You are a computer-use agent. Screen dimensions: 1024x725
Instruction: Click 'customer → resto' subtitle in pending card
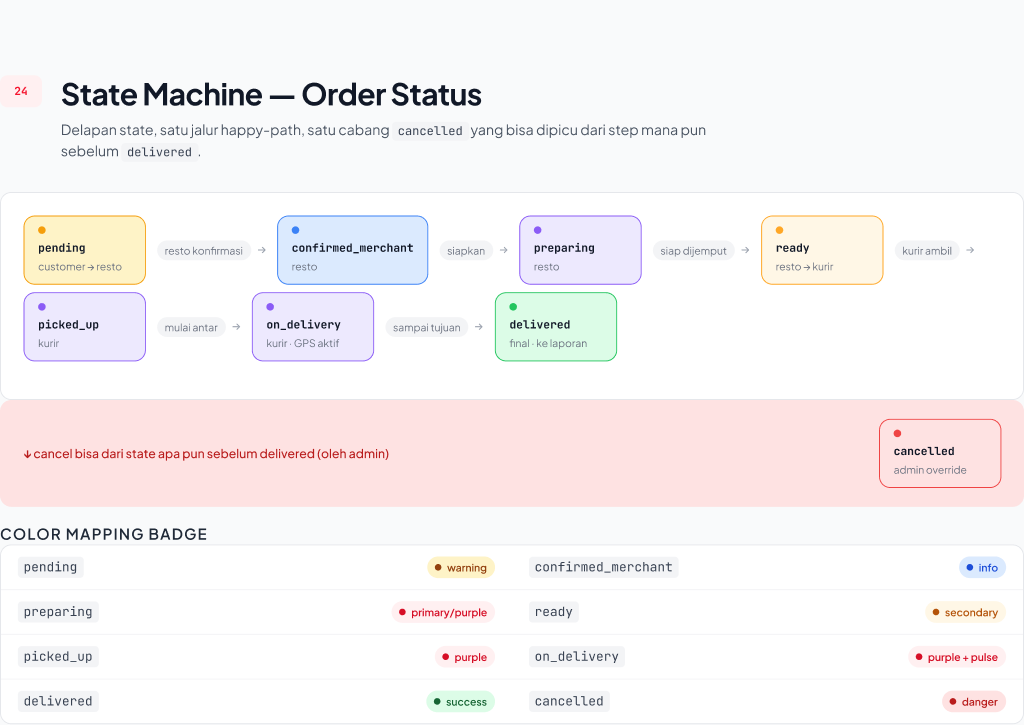80,266
